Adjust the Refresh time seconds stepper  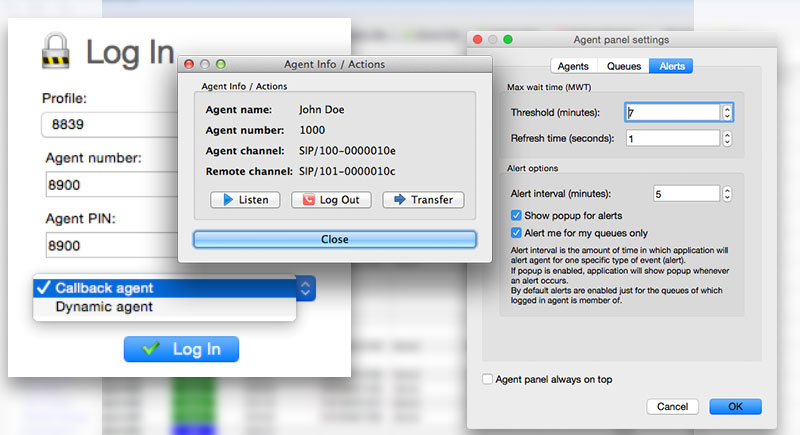(x=727, y=138)
